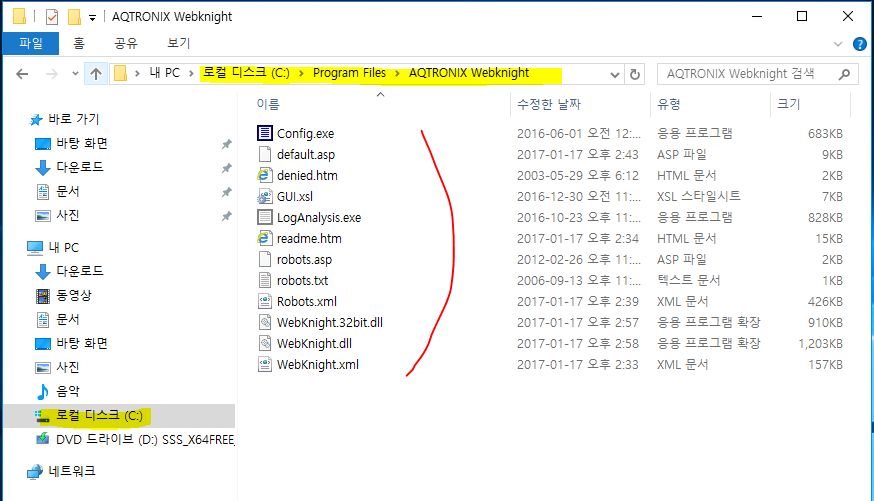Image resolution: width=874 pixels, height=501 pixels.
Task: Expand the ribbon with the chevron
Action: pos(837,44)
